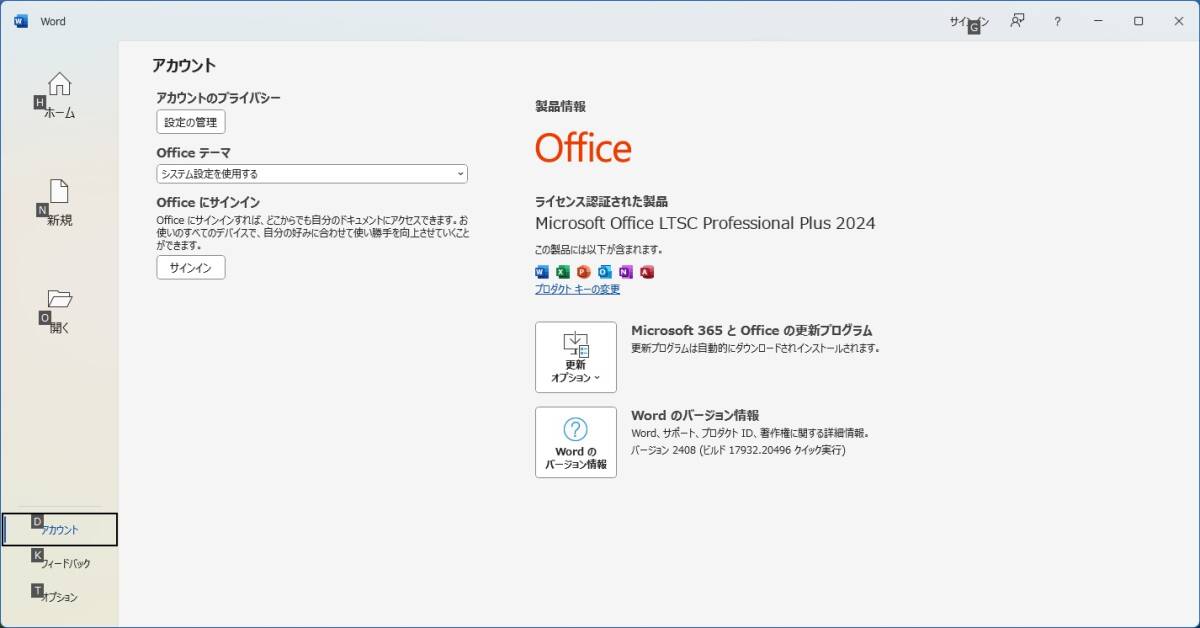Click the Outlook product icon
The width and height of the screenshot is (1200, 628).
[x=605, y=272]
